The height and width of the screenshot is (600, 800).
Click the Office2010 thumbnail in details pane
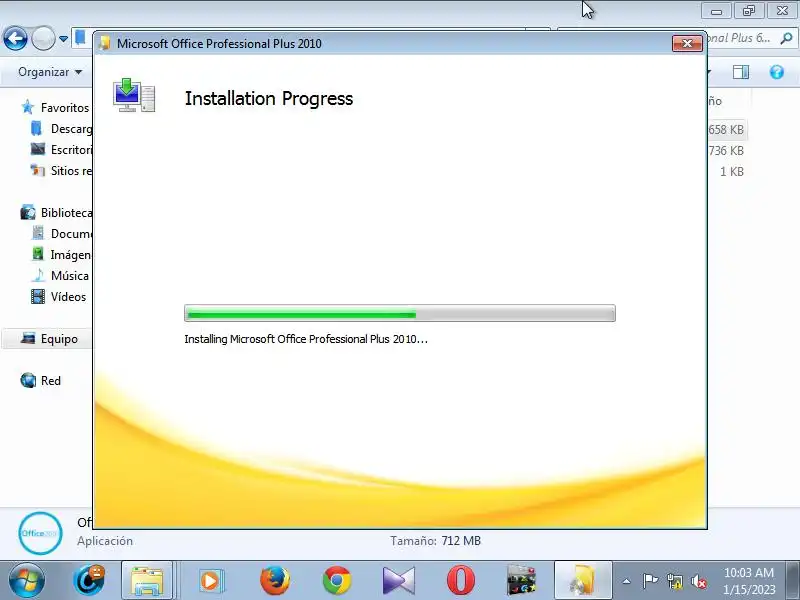(40, 533)
